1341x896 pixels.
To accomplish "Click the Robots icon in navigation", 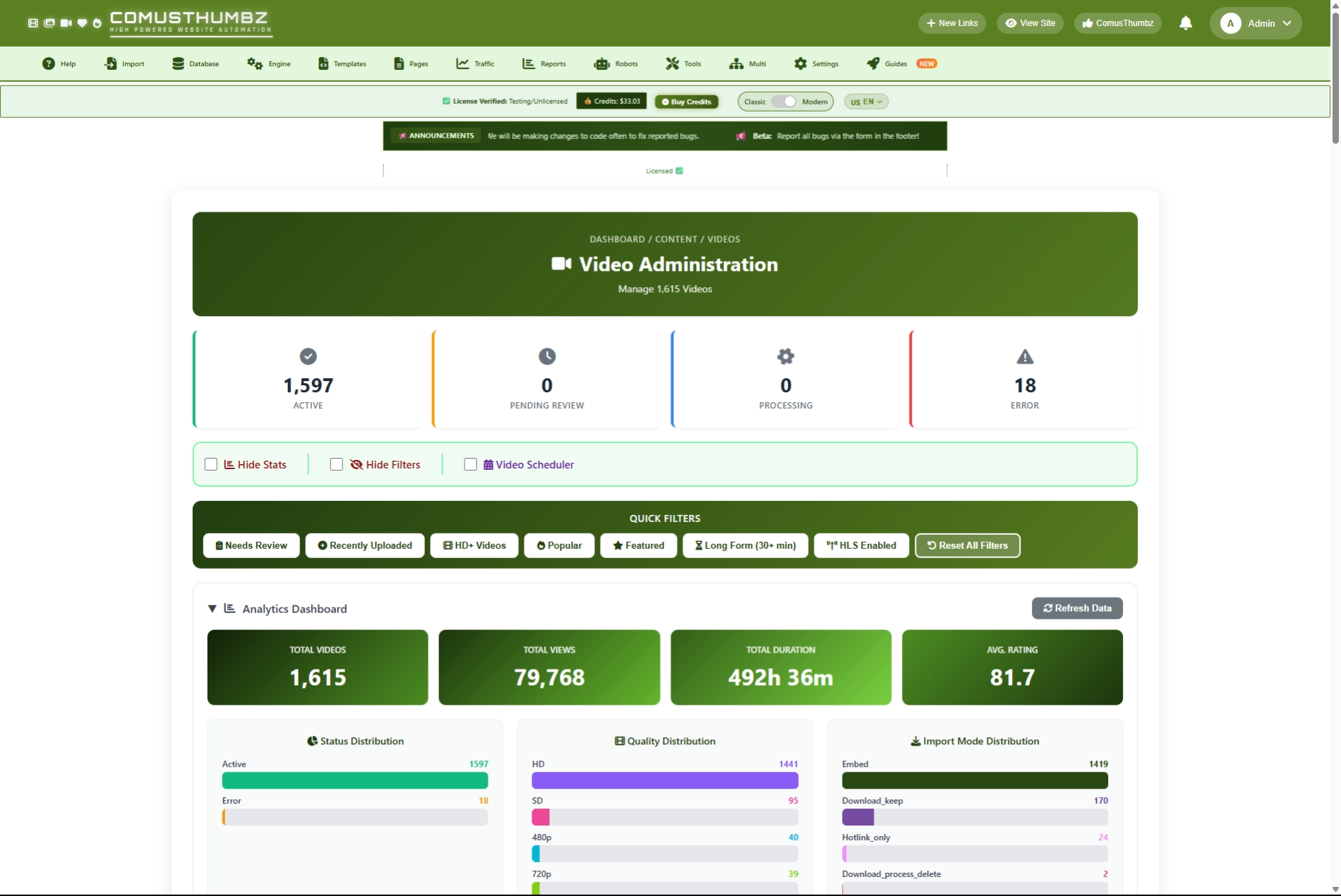I will pos(601,63).
